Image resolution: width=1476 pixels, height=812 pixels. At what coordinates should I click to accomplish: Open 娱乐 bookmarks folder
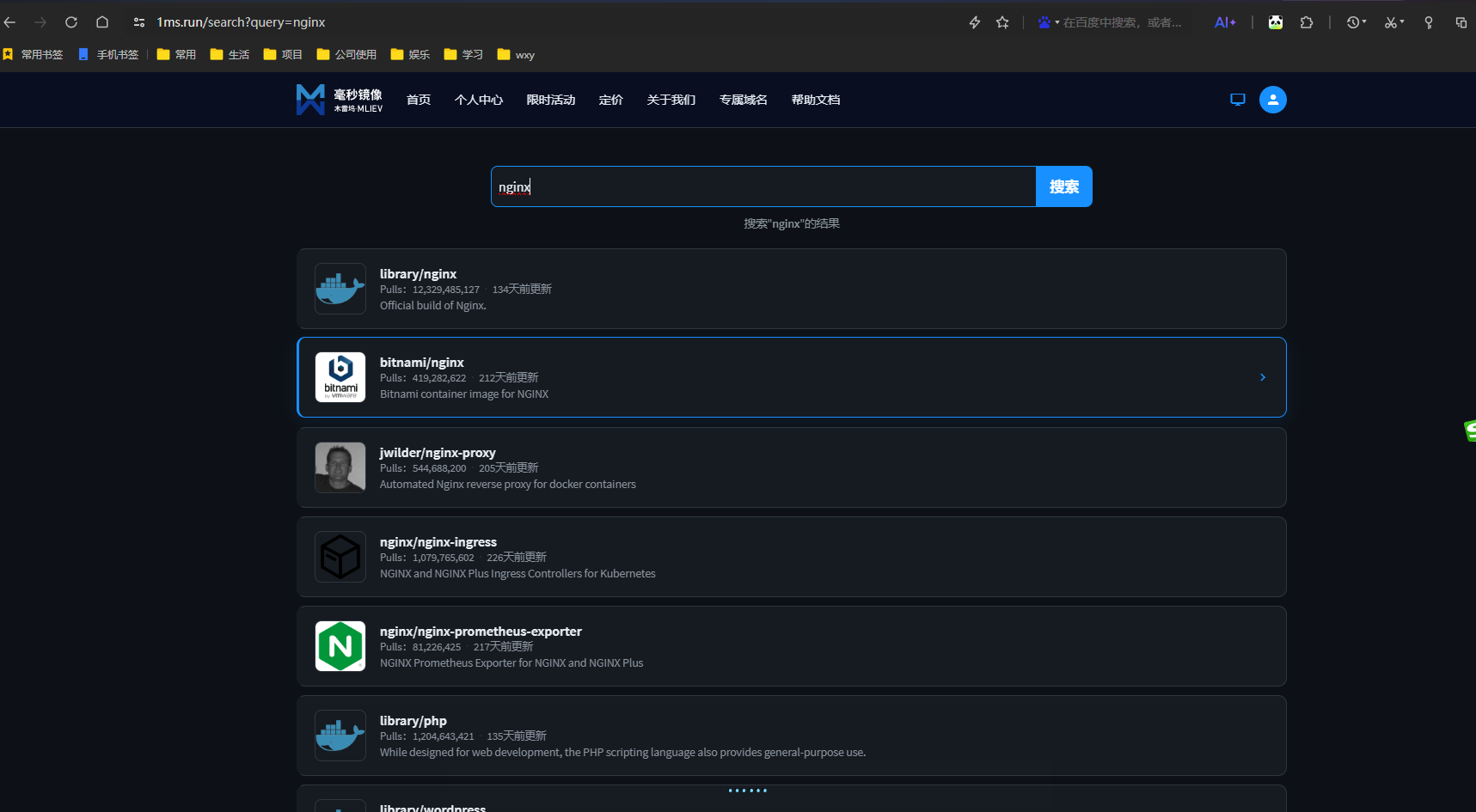click(410, 54)
